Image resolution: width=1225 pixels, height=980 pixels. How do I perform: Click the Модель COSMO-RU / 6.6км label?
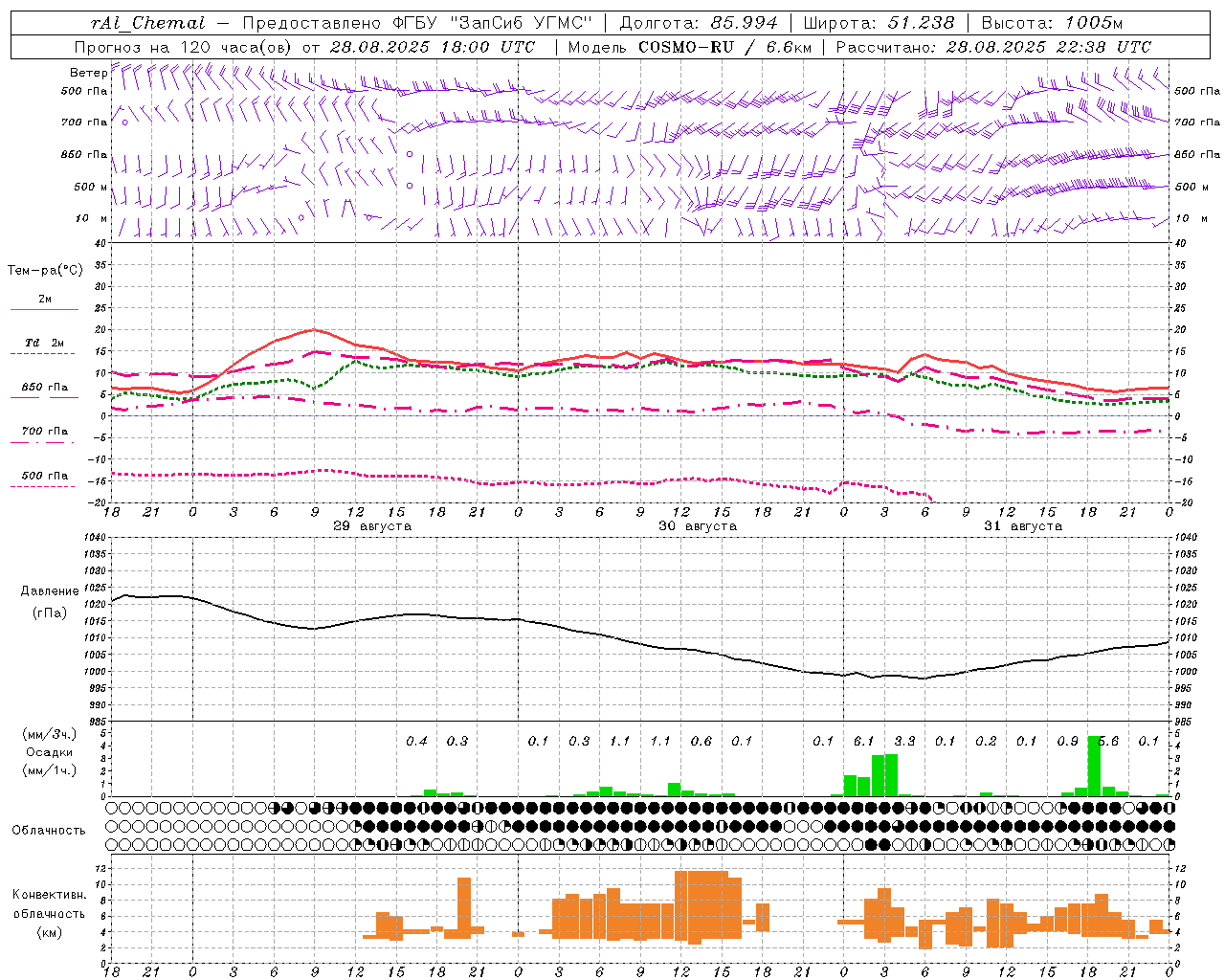(690, 47)
